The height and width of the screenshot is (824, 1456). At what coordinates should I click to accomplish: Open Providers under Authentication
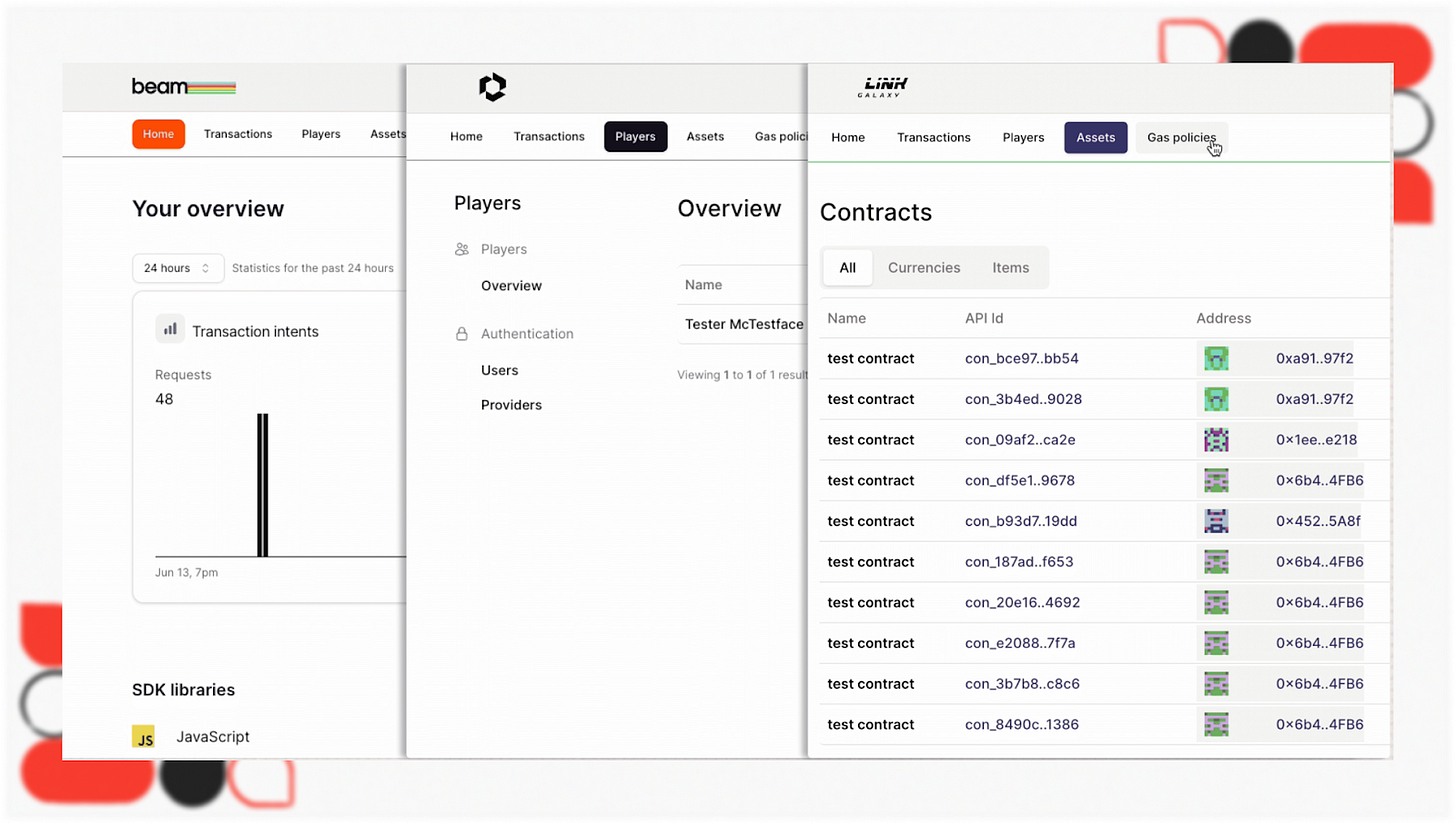511,405
